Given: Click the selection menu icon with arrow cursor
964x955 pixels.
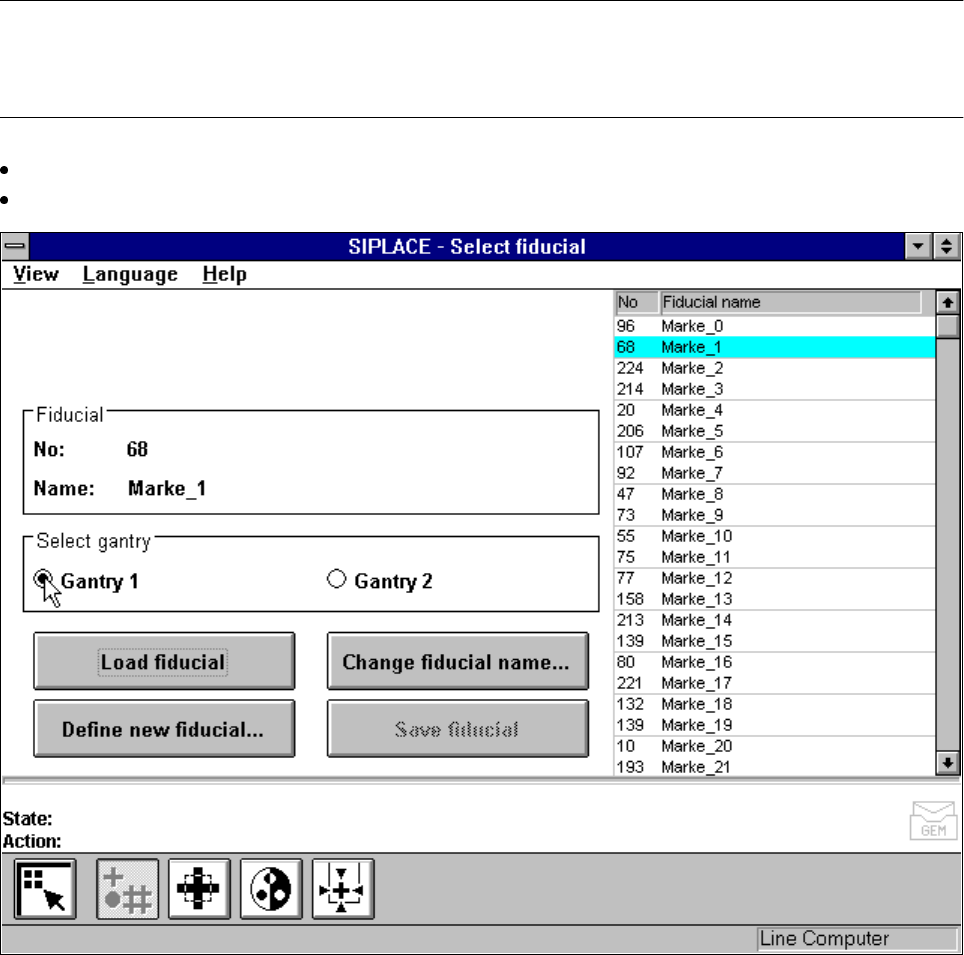Looking at the screenshot, I should pyautogui.click(x=45, y=889).
